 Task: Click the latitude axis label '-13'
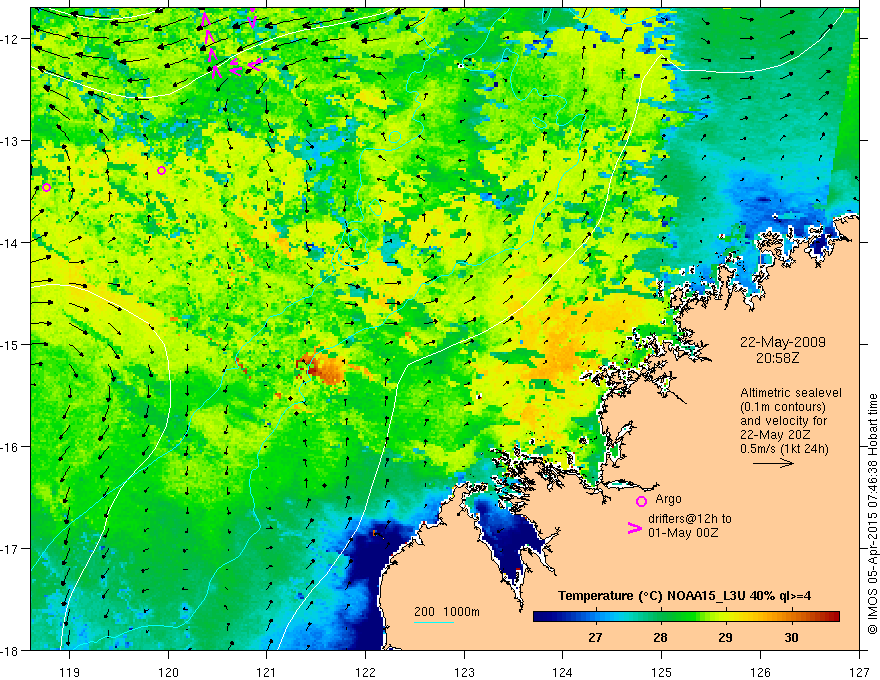pyautogui.click(x=11, y=141)
